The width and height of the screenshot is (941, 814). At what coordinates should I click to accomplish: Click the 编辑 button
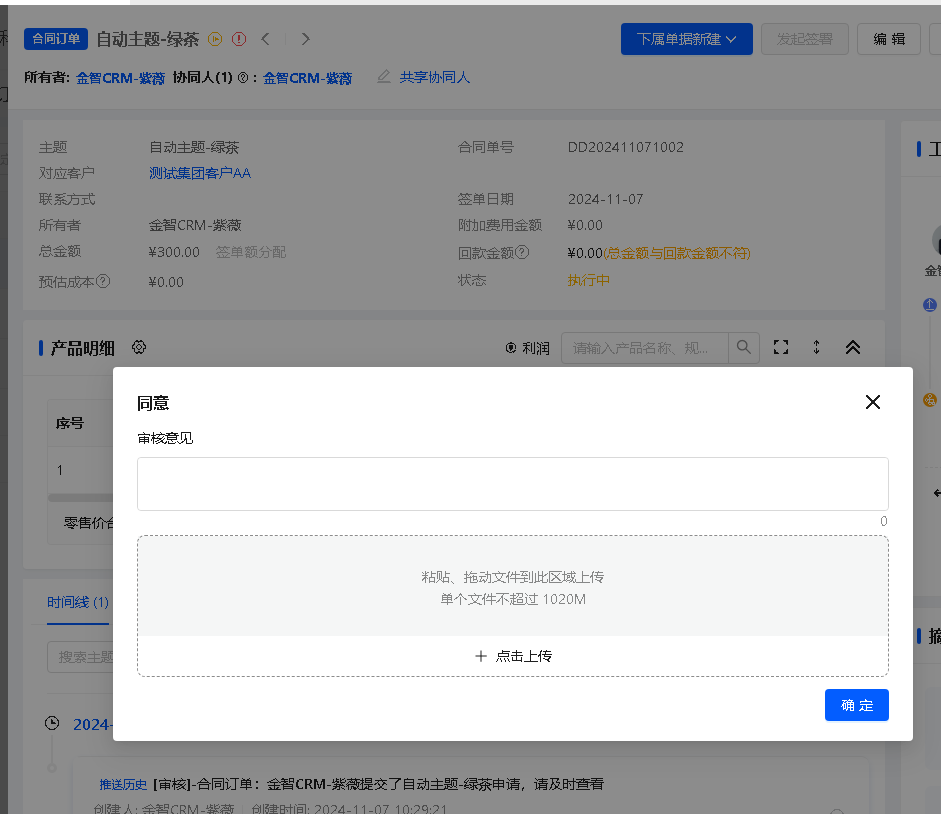(x=889, y=39)
